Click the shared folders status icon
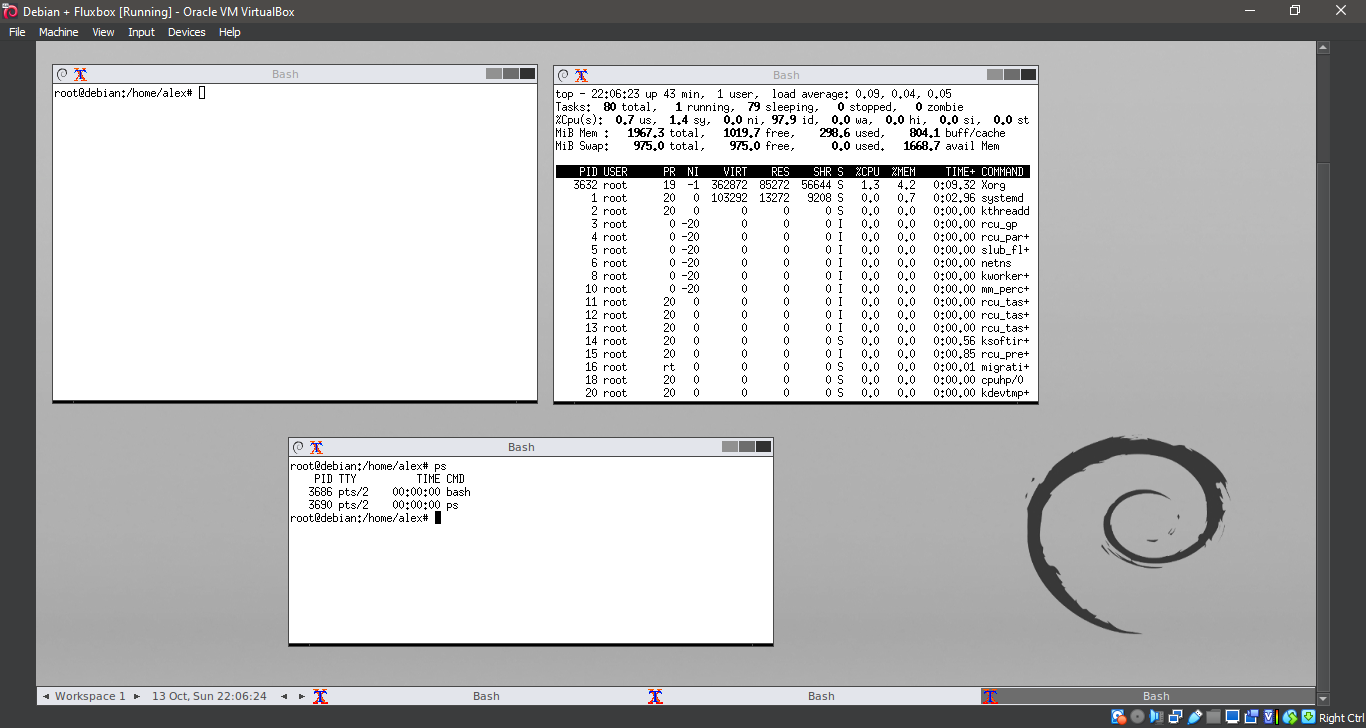This screenshot has height=728, width=1366. [1214, 716]
